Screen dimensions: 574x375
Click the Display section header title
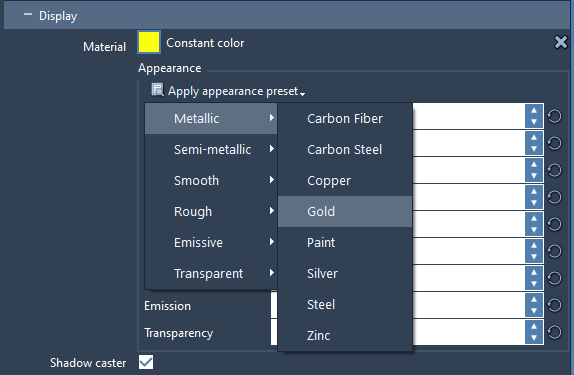58,16
